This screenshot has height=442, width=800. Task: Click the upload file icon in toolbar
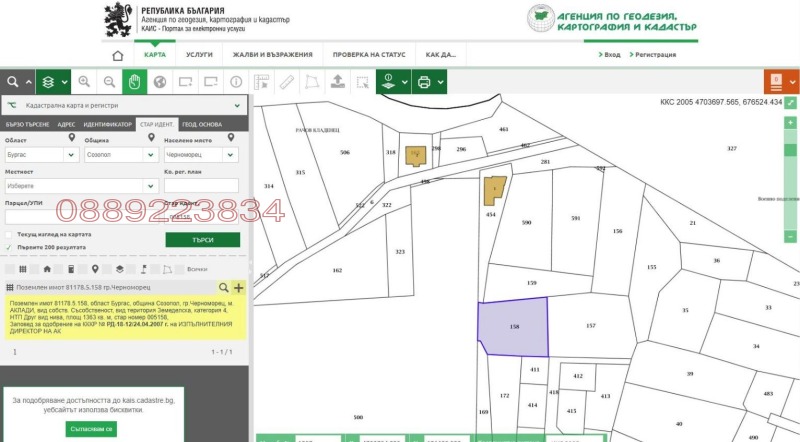point(337,81)
